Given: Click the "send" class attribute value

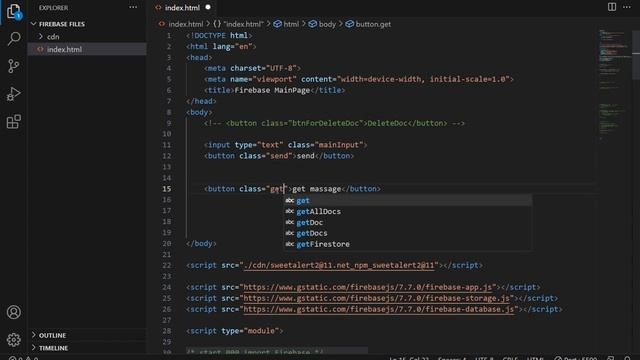Looking at the screenshot, I should (279, 156).
